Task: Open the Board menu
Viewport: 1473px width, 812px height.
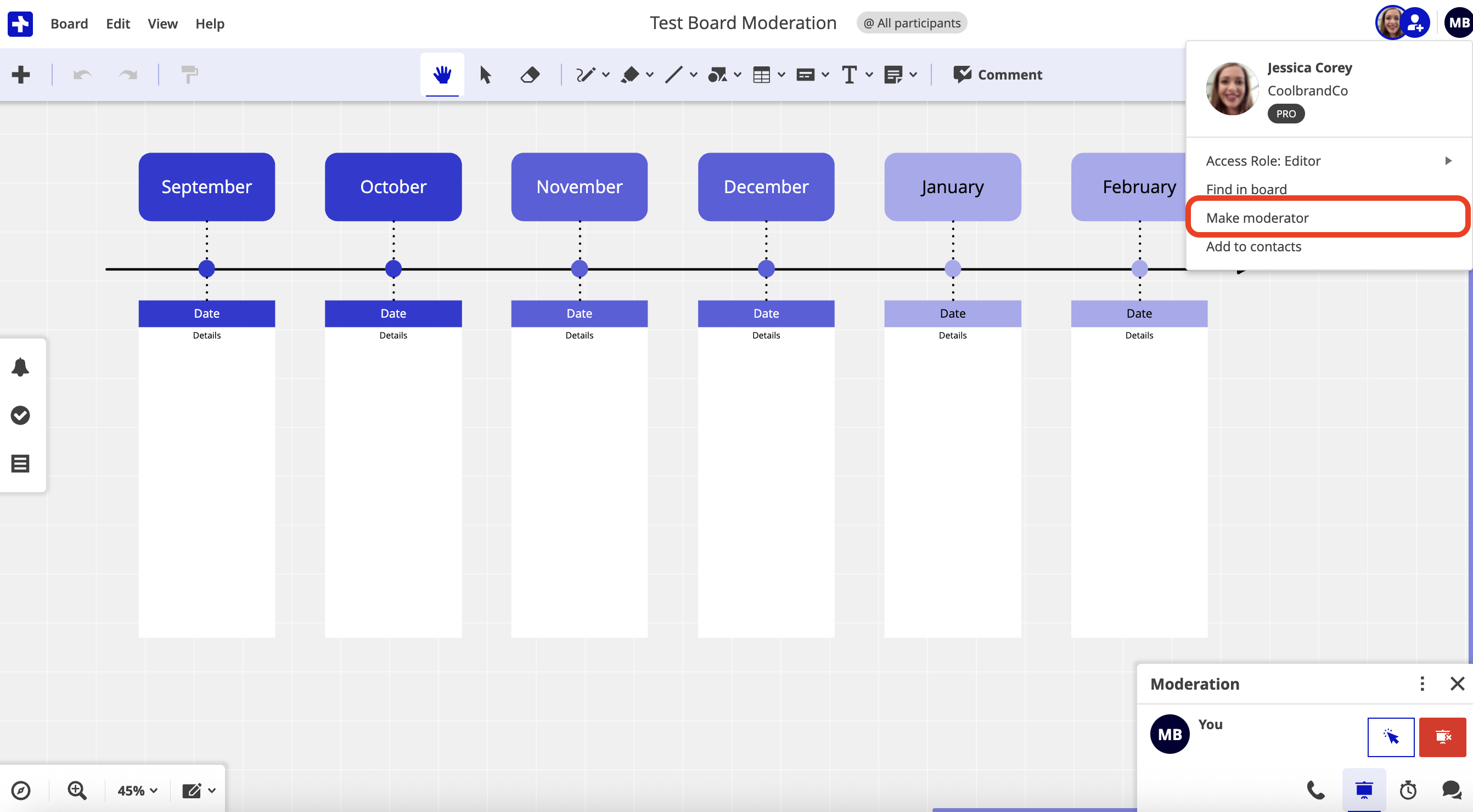Action: coord(69,24)
